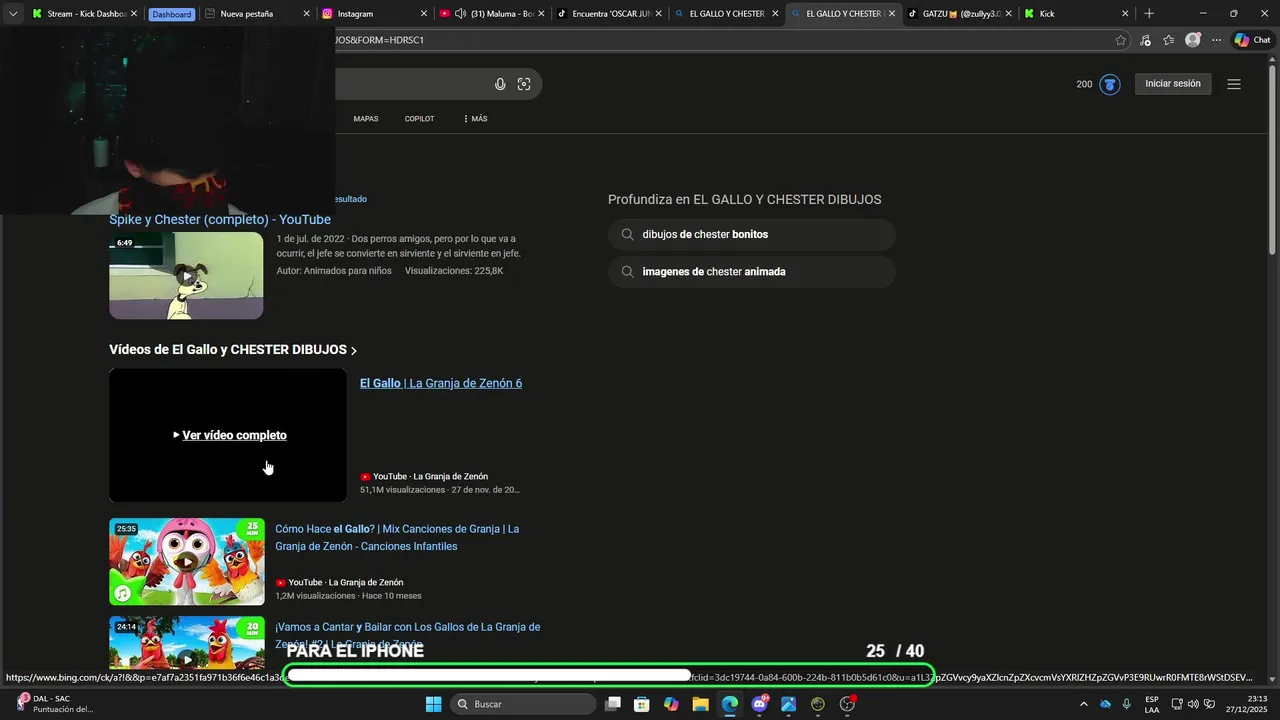Click the Iniciar sesión button
Image resolution: width=1280 pixels, height=720 pixels.
pos(1173,84)
